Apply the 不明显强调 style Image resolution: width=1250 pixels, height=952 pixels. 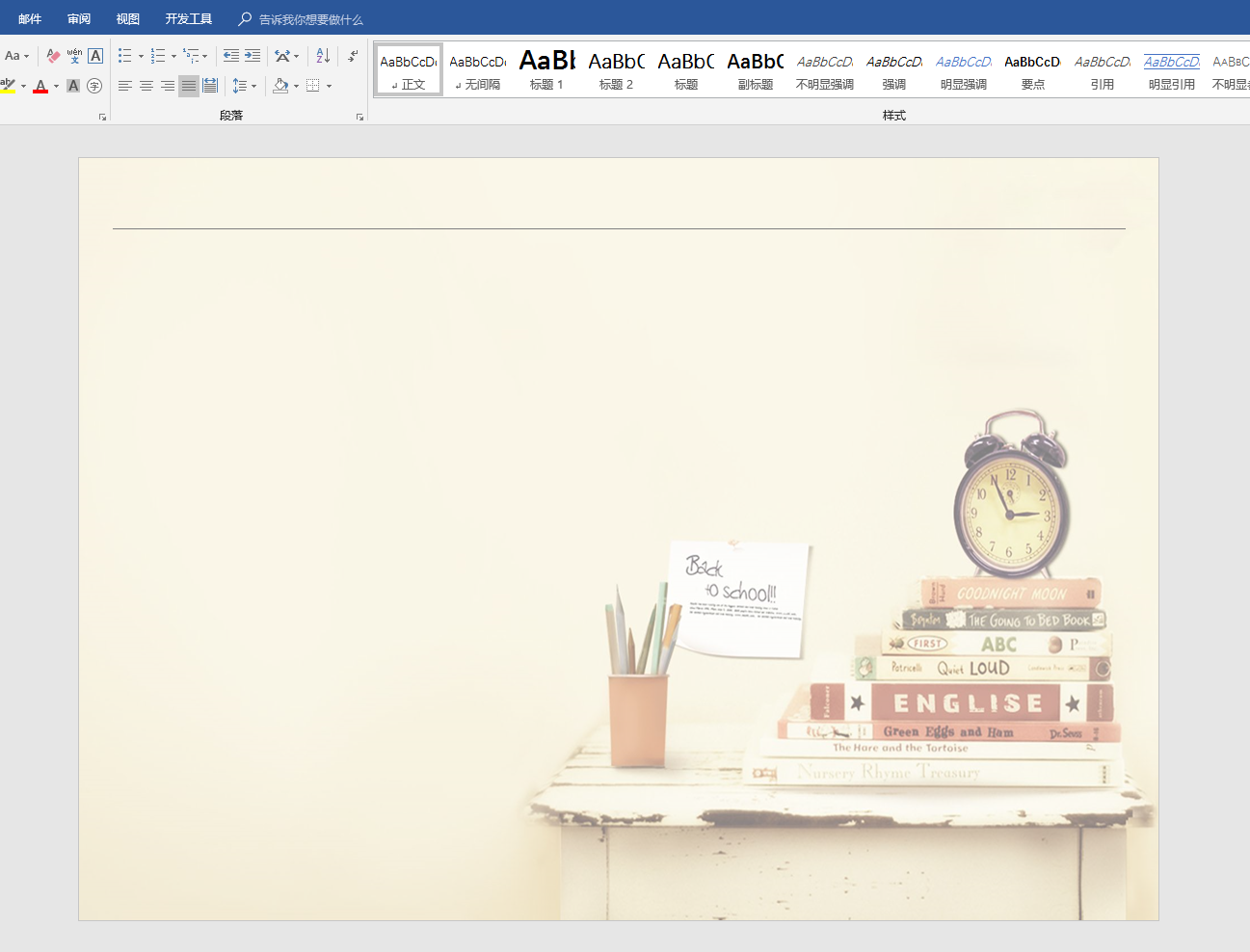tap(825, 70)
